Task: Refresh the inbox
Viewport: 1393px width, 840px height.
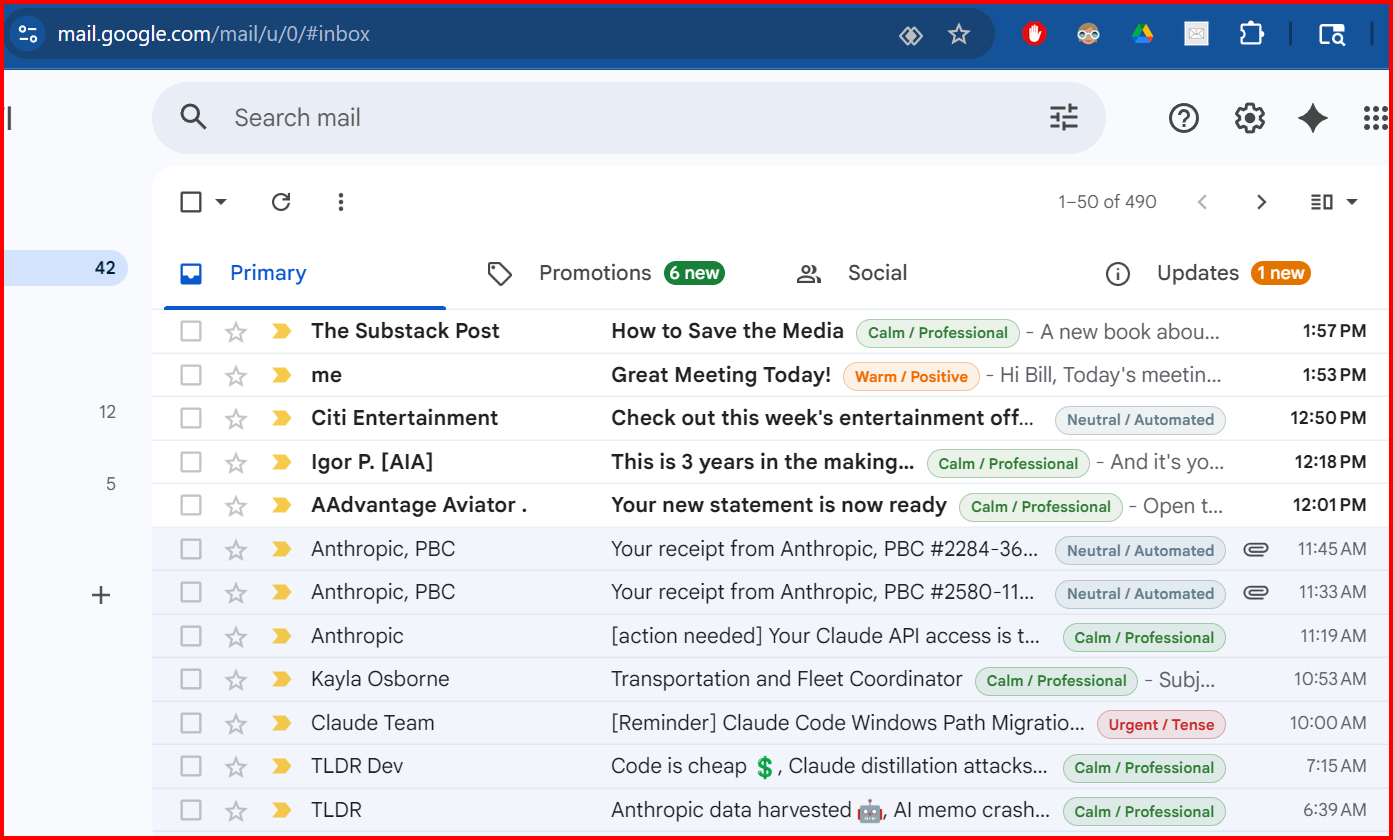Action: (x=281, y=202)
